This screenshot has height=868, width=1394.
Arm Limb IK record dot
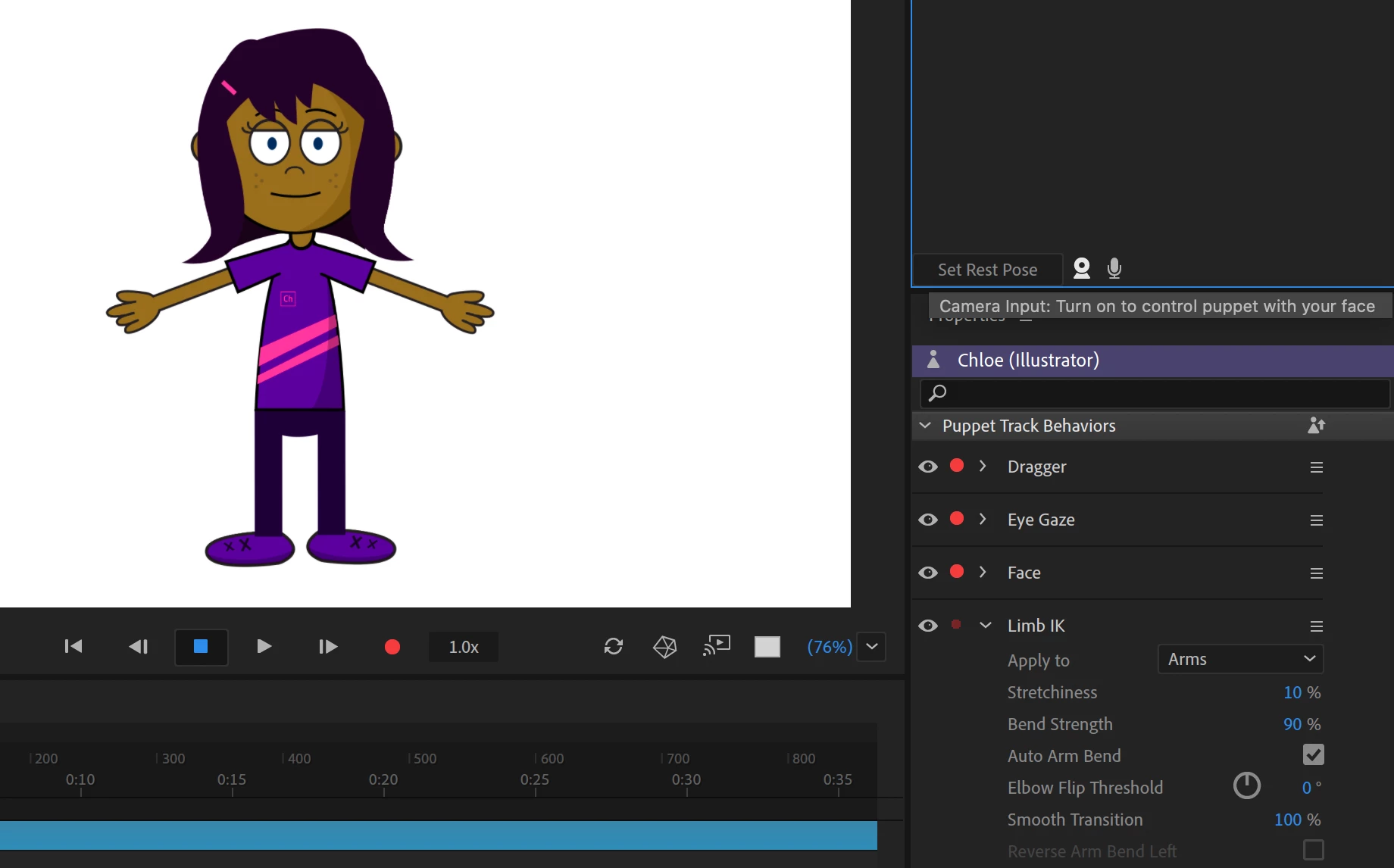click(x=956, y=625)
